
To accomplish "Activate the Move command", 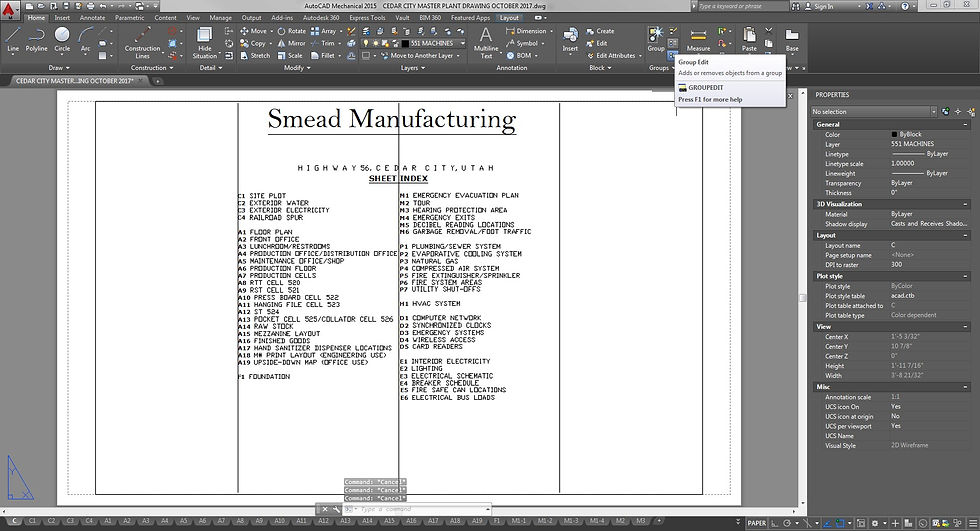I will pos(253,31).
